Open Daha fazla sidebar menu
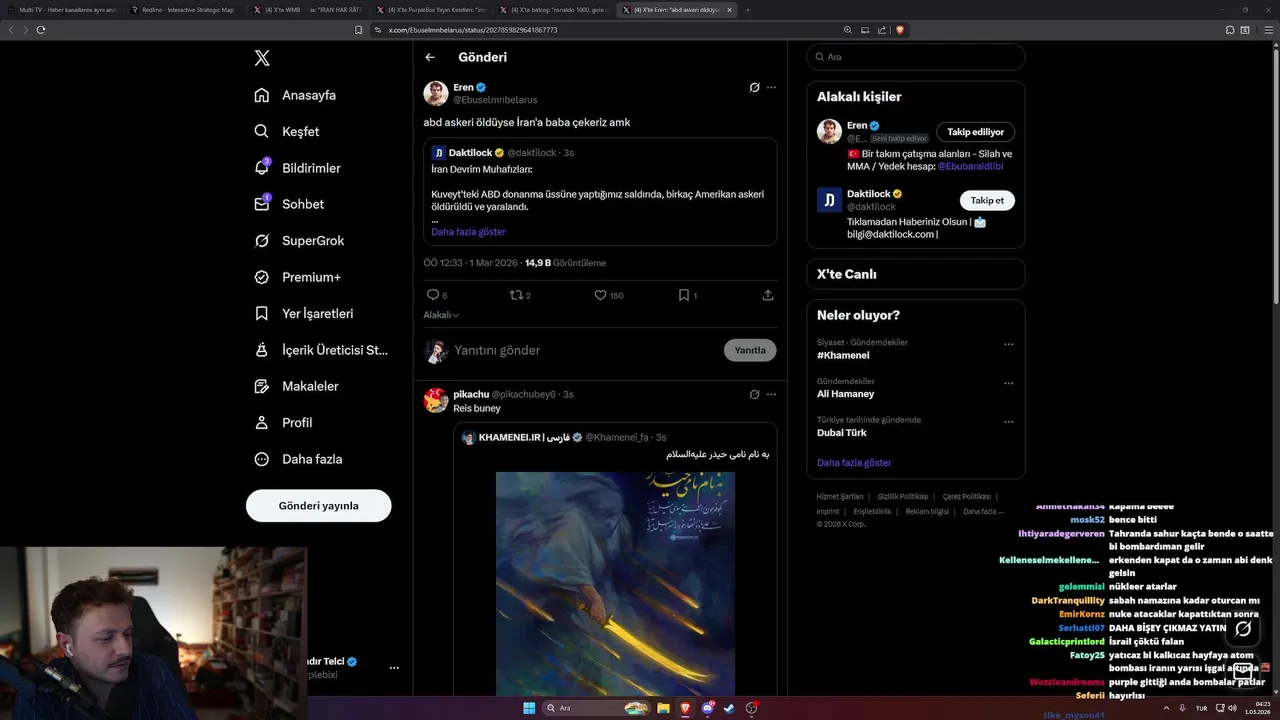 click(298, 459)
